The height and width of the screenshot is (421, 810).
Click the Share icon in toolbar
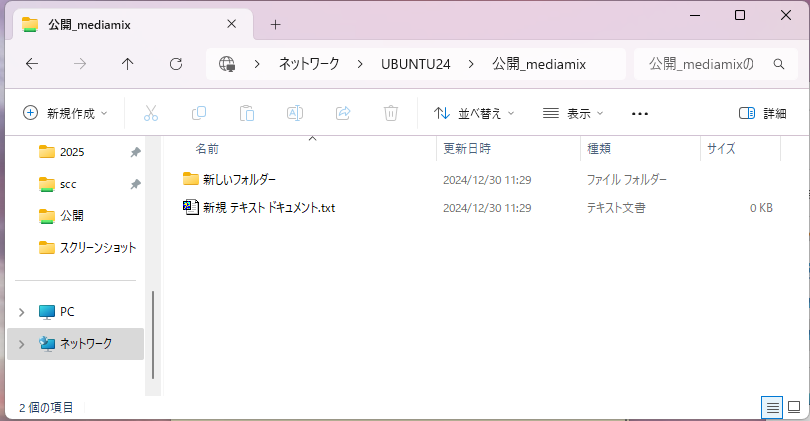click(x=343, y=113)
